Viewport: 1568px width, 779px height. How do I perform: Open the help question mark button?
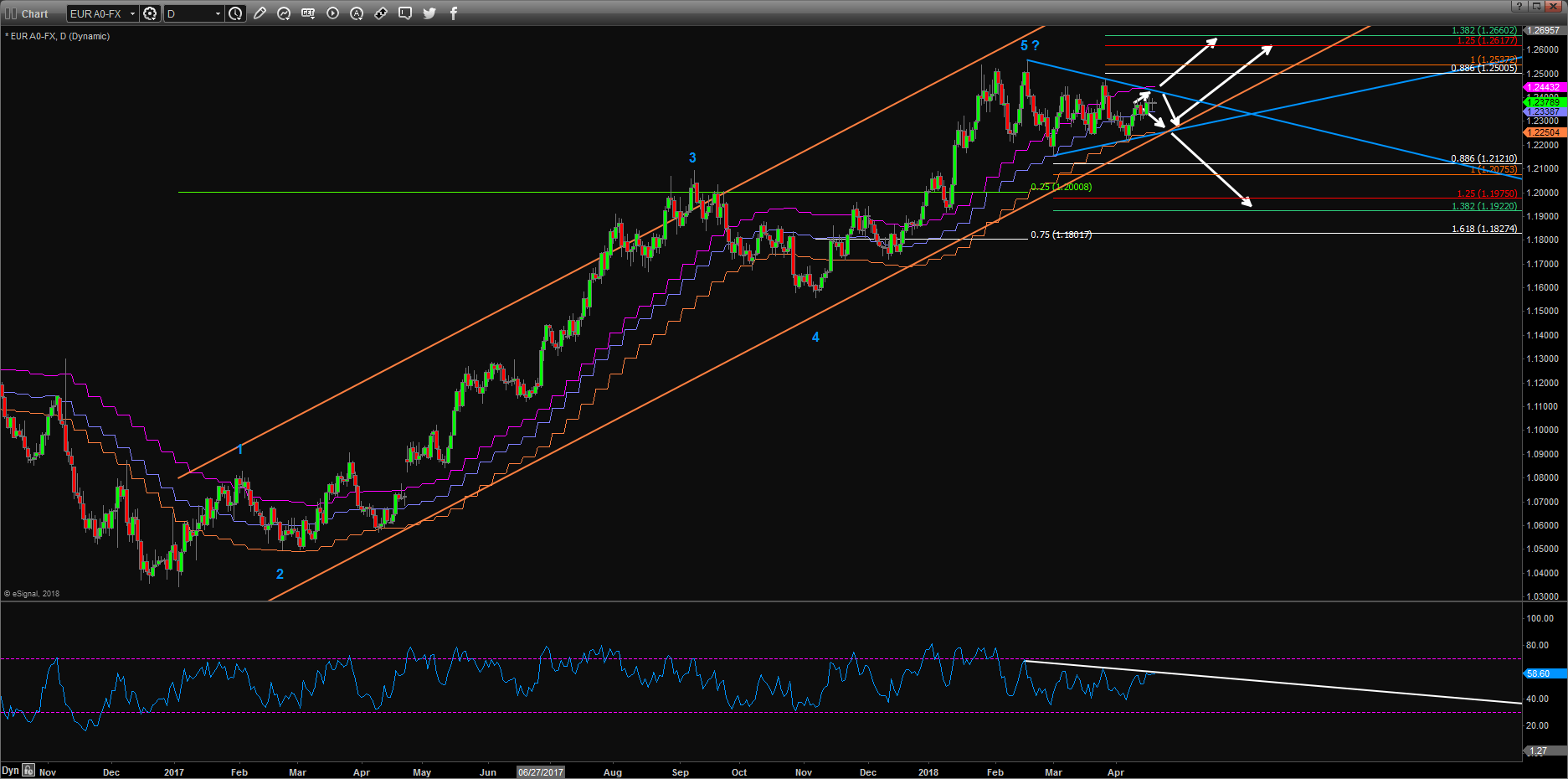[1519, 6]
